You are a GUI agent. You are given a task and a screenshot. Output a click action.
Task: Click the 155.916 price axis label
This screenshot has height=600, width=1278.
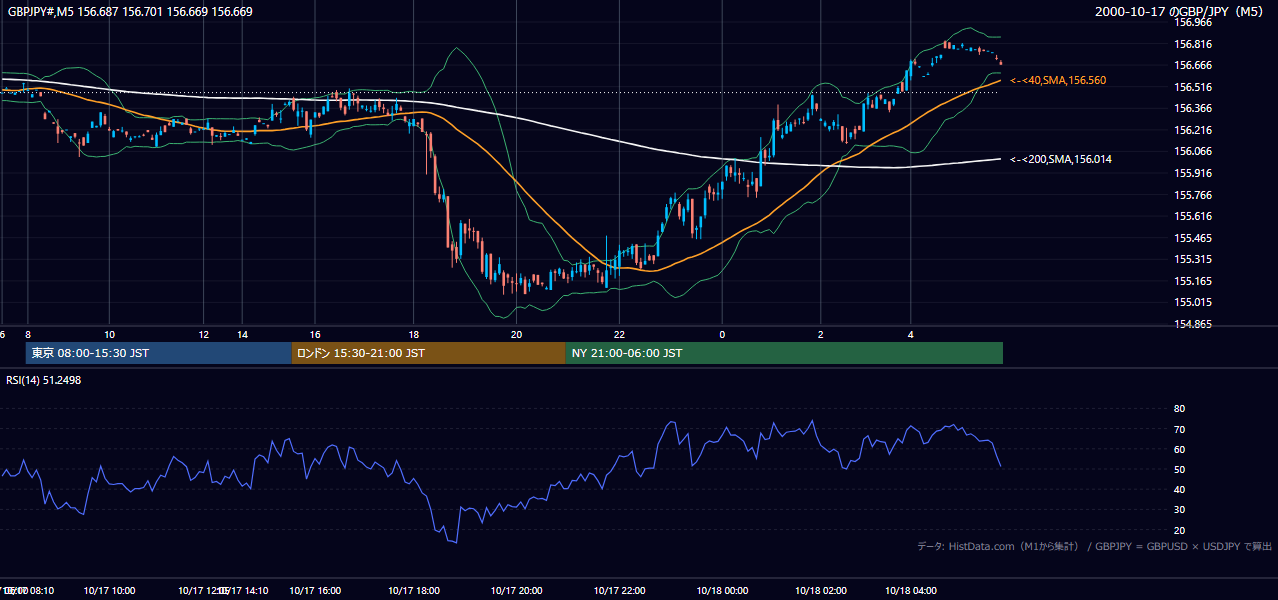click(x=1194, y=173)
